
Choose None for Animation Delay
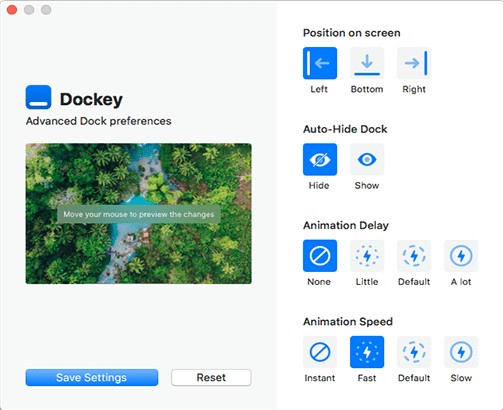point(320,256)
